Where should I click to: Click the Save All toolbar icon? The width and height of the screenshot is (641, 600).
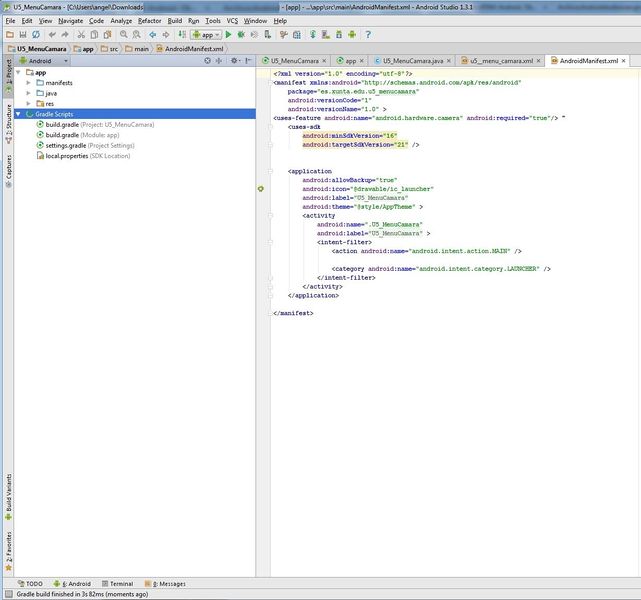[23, 35]
